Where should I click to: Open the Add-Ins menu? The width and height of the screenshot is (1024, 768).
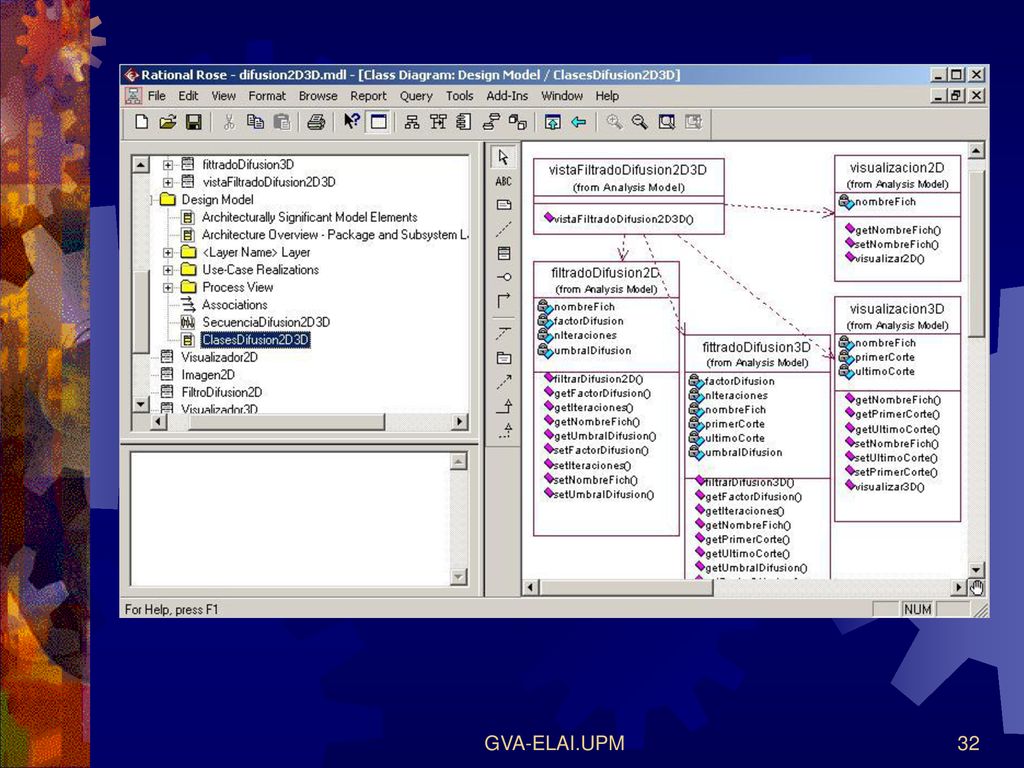tap(507, 96)
